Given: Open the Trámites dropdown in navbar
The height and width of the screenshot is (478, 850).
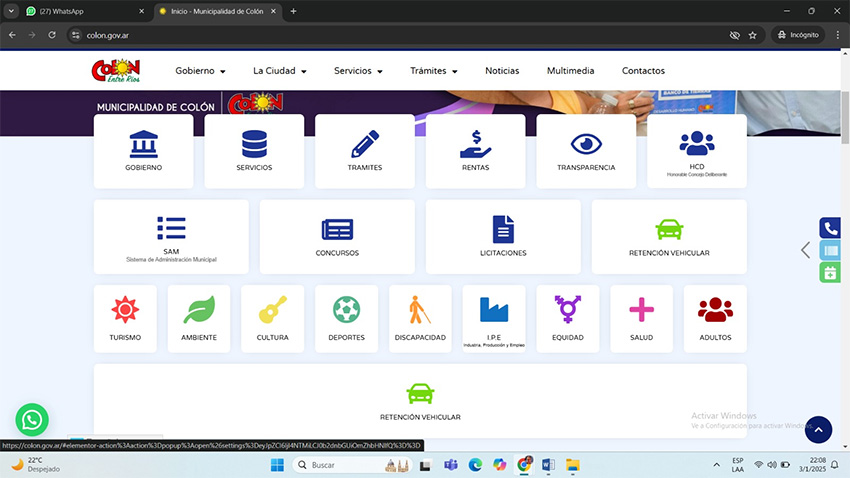Looking at the screenshot, I should 433,71.
